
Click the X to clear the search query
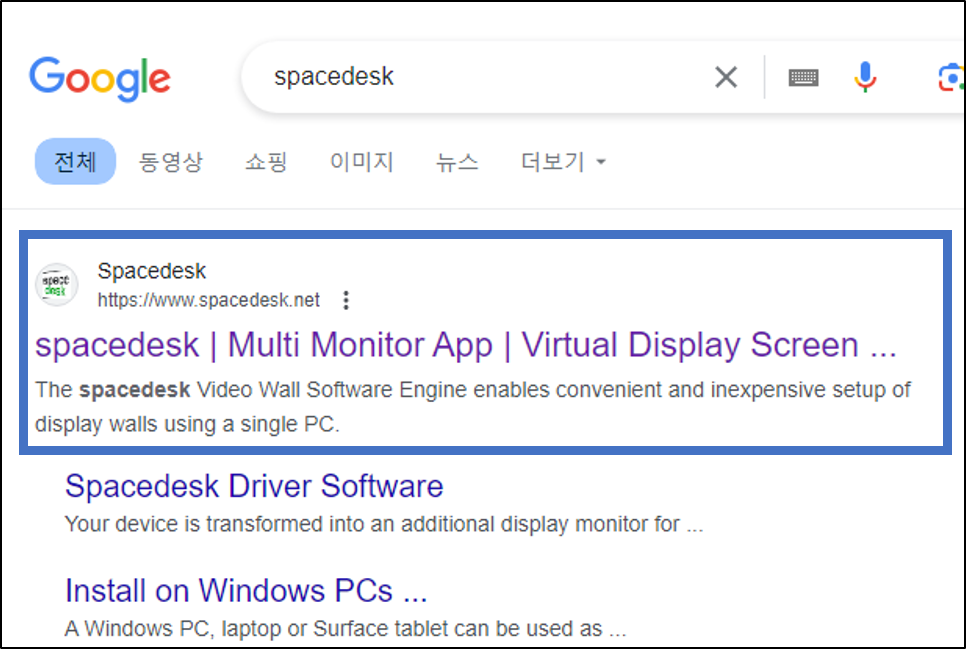(x=726, y=76)
